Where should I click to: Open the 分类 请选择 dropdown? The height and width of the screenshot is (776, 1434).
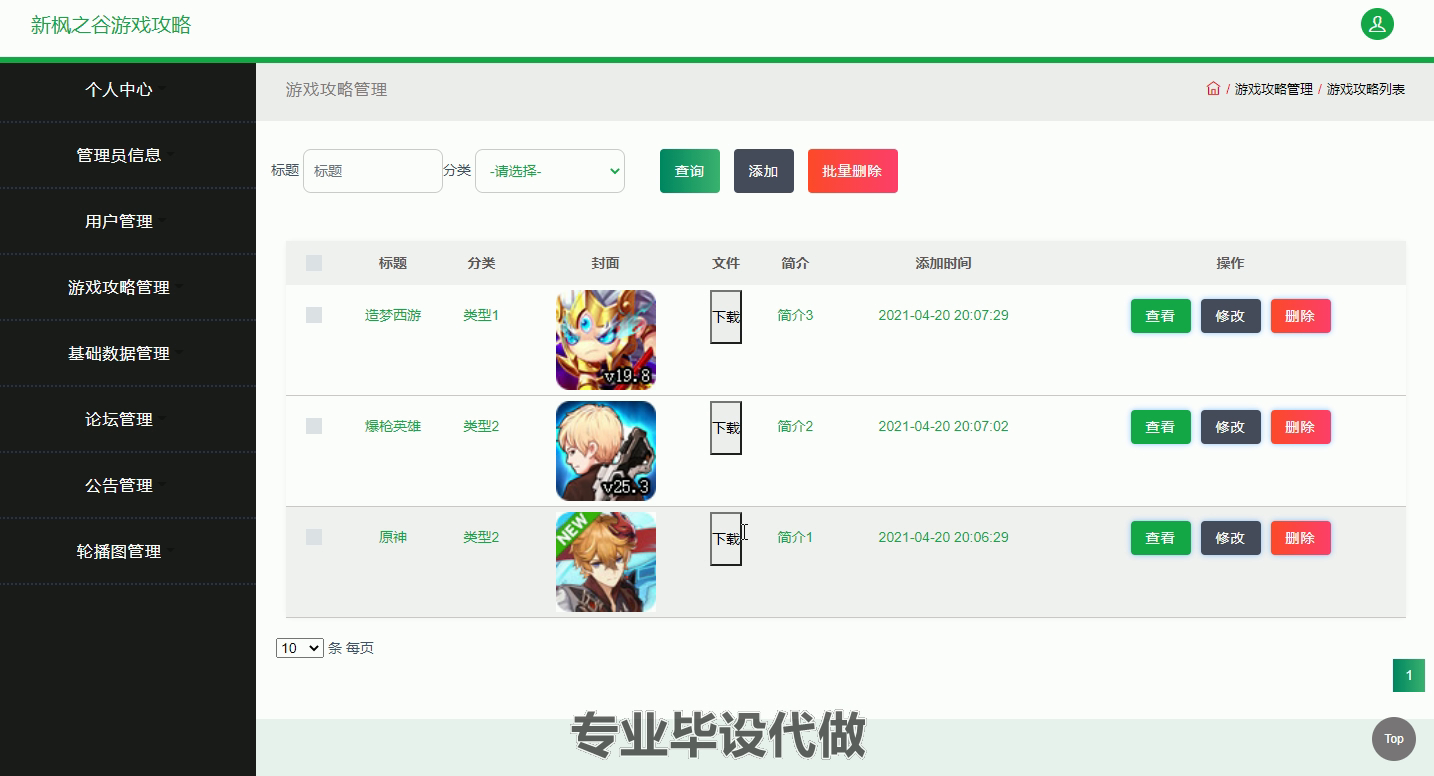pos(550,171)
